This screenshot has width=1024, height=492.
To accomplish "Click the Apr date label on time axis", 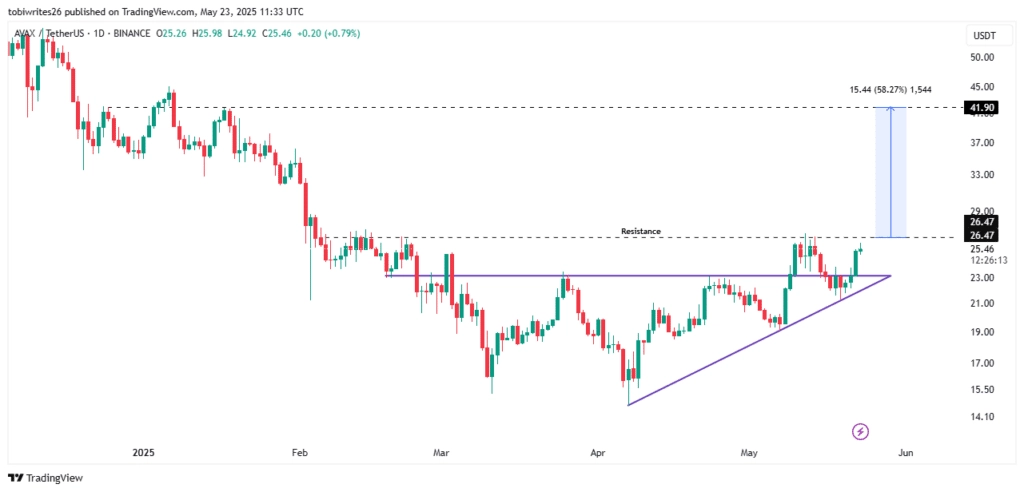I will (x=597, y=452).
